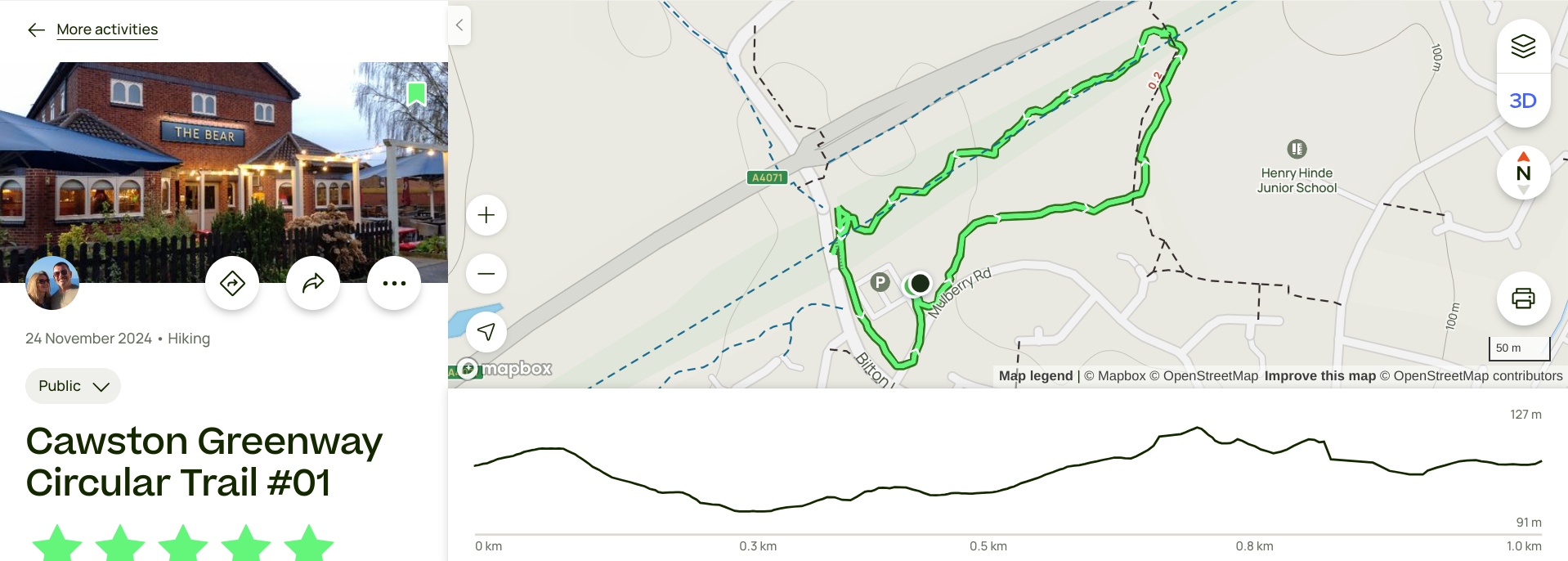Click the back arrow icon
Viewport: 1568px width, 561px height.
pos(36,30)
